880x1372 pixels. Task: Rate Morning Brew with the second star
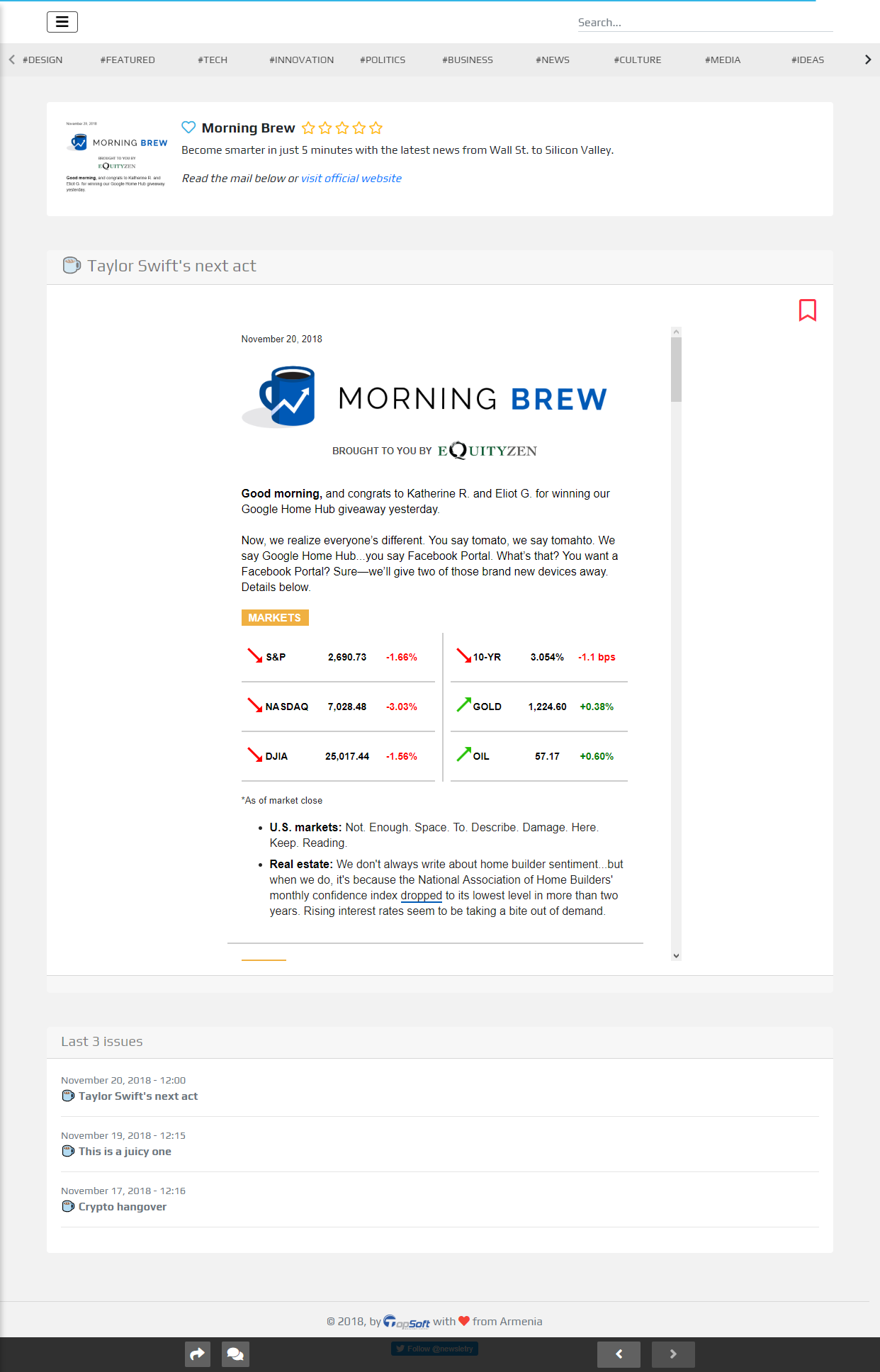[x=325, y=128]
